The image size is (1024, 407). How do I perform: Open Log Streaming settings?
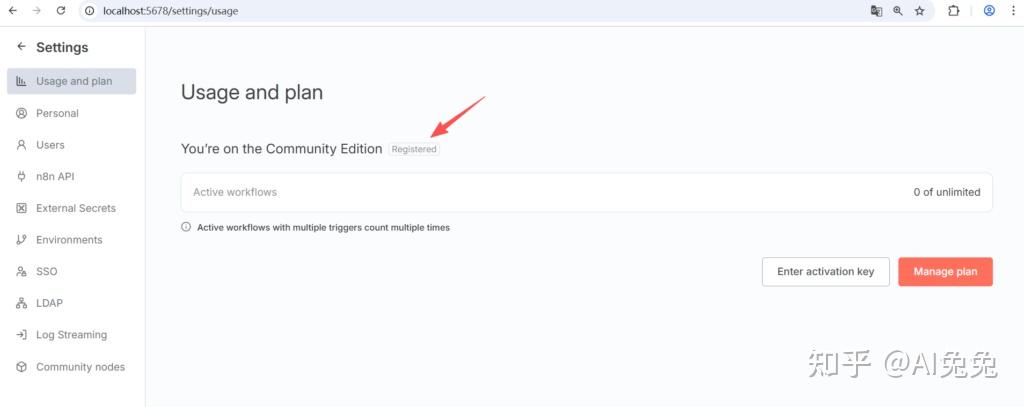[x=71, y=334]
